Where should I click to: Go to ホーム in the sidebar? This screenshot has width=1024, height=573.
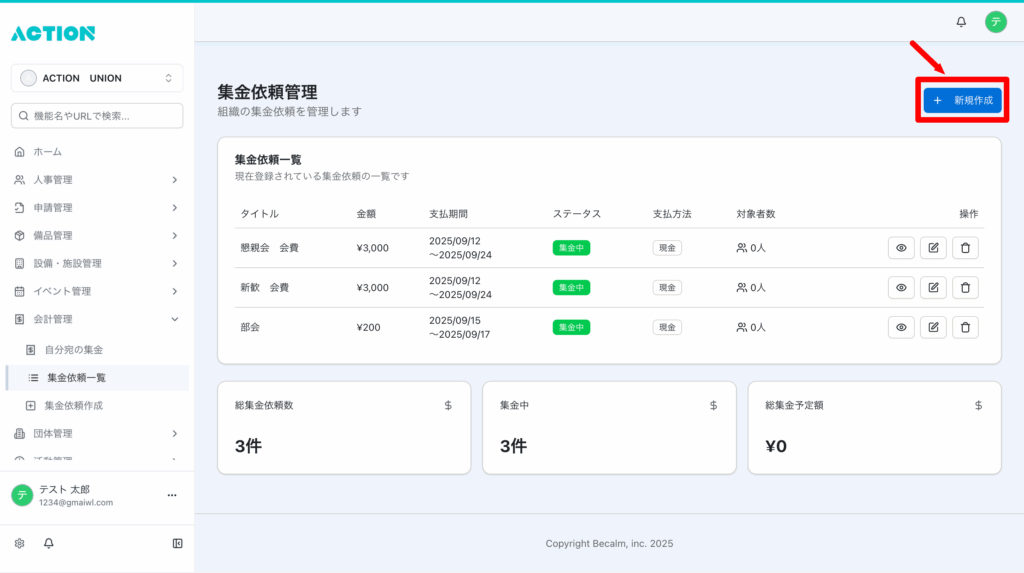47,152
